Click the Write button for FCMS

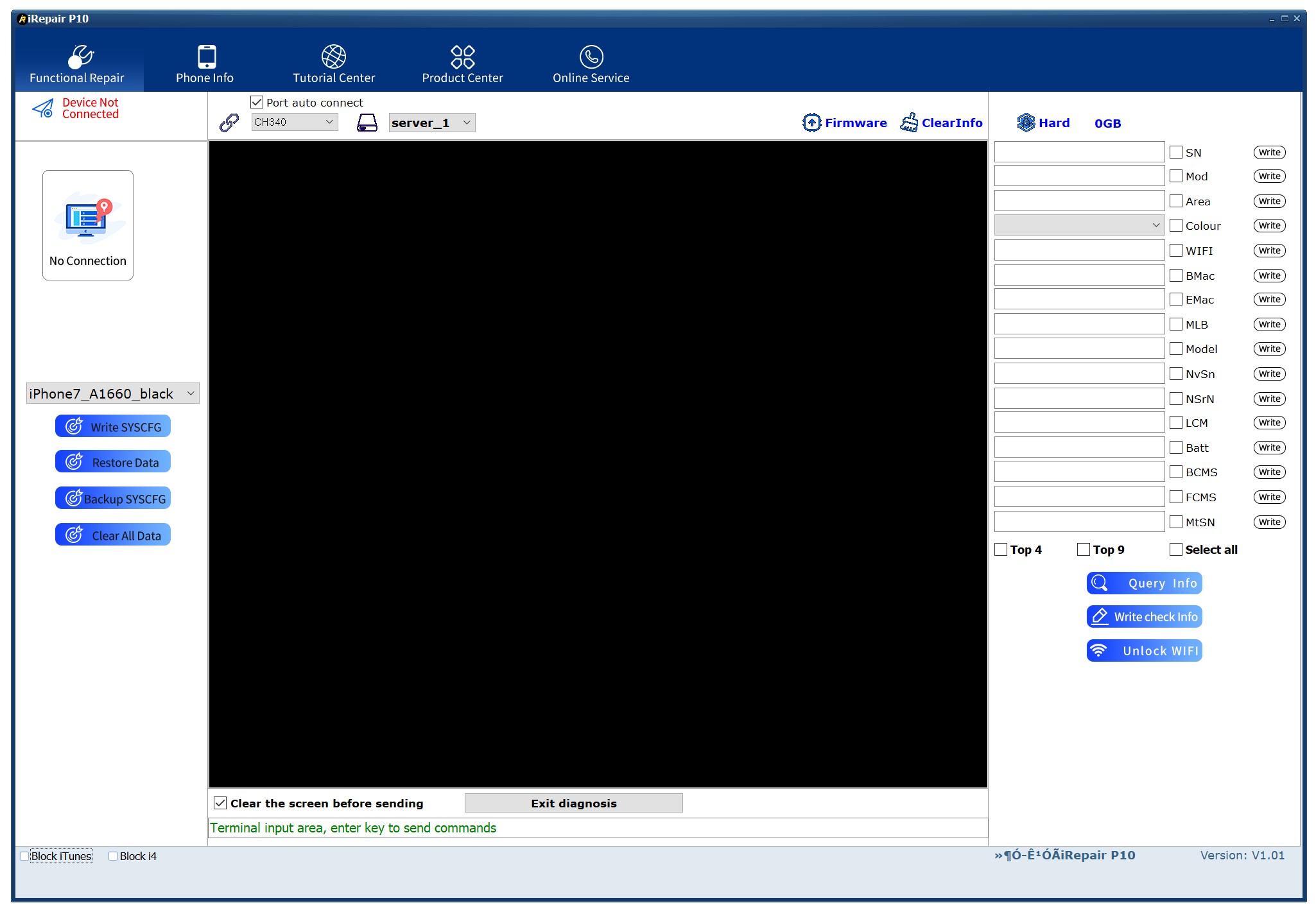click(1270, 497)
